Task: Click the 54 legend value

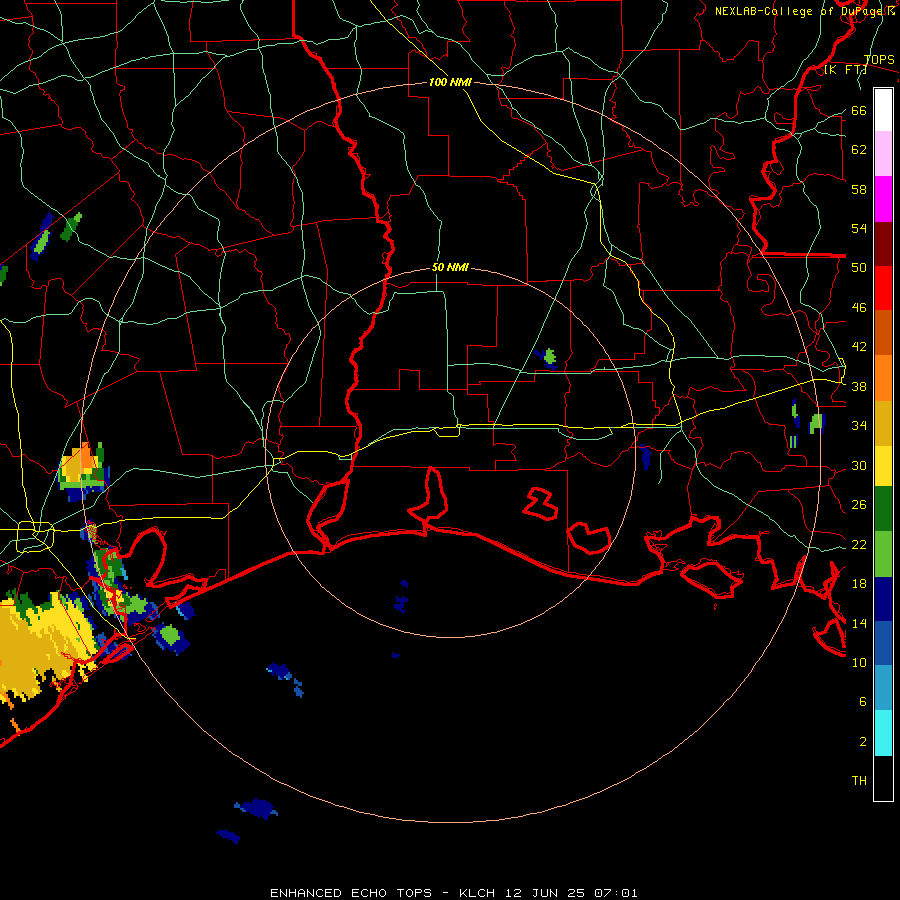Action: click(859, 228)
